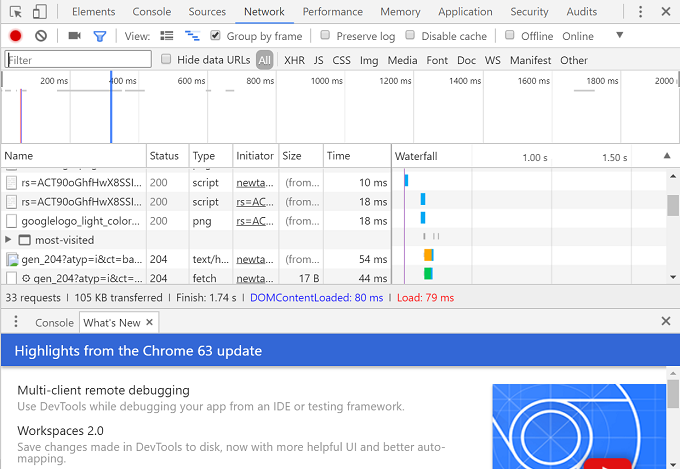680x469 pixels.
Task: Click the Waterfall sort arrow
Action: click(667, 156)
